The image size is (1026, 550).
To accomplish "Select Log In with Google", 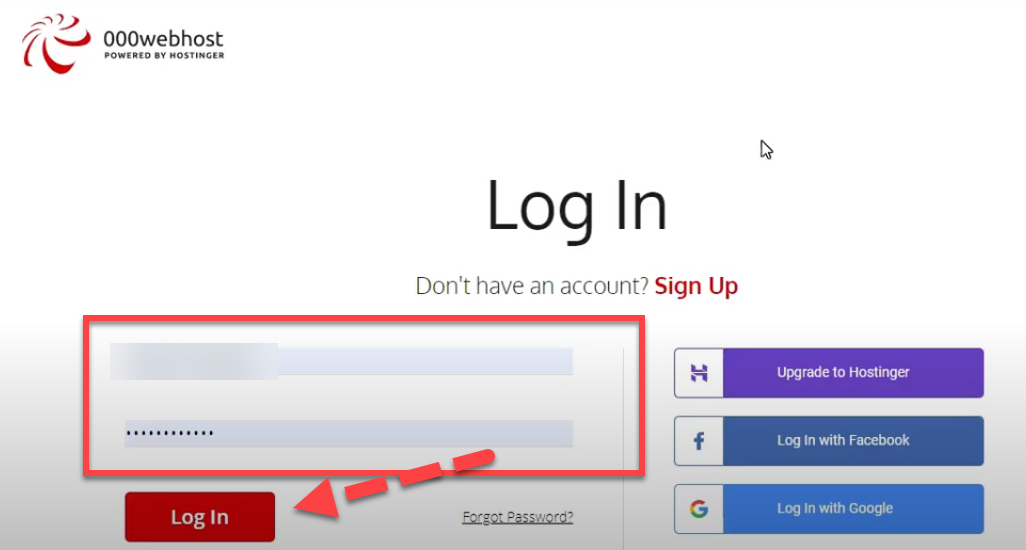I will click(829, 509).
